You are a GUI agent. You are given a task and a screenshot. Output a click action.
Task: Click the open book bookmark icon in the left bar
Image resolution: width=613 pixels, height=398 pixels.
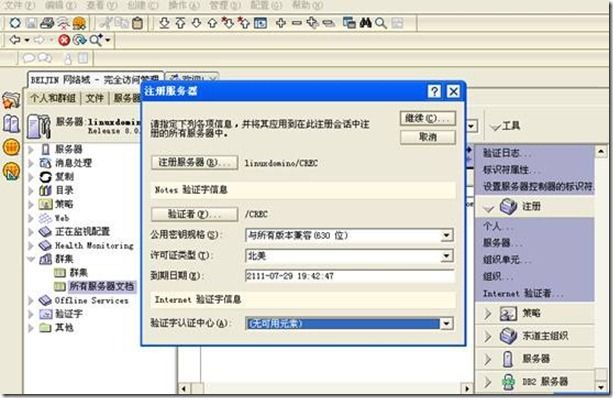click(x=11, y=124)
